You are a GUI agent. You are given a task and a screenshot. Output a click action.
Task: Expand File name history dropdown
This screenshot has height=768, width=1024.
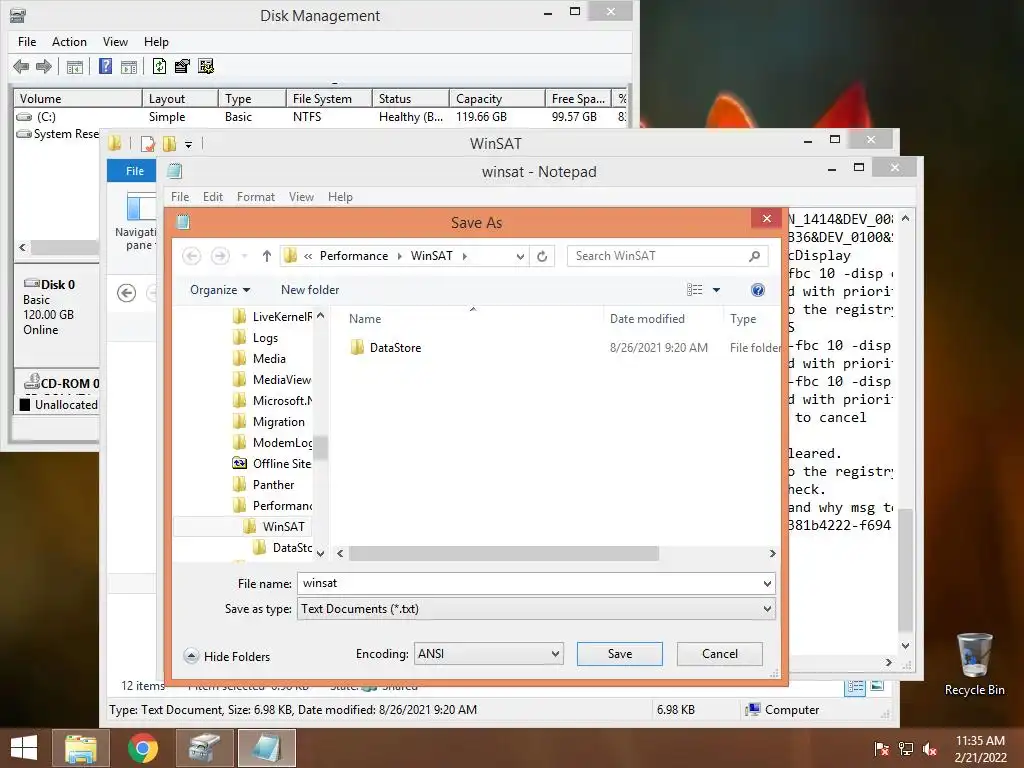coord(767,583)
